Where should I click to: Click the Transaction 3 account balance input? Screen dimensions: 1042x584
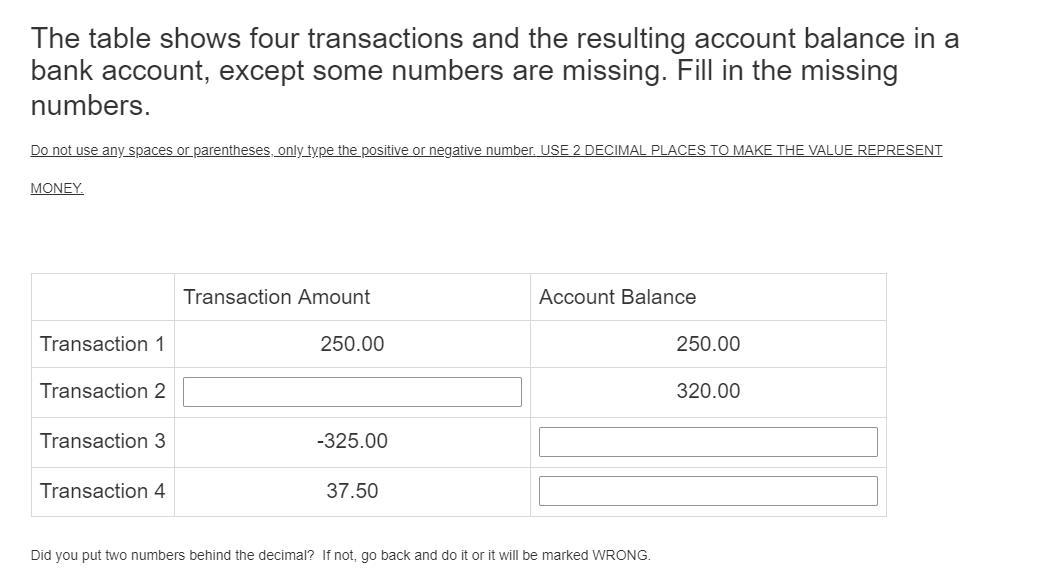pyautogui.click(x=708, y=442)
